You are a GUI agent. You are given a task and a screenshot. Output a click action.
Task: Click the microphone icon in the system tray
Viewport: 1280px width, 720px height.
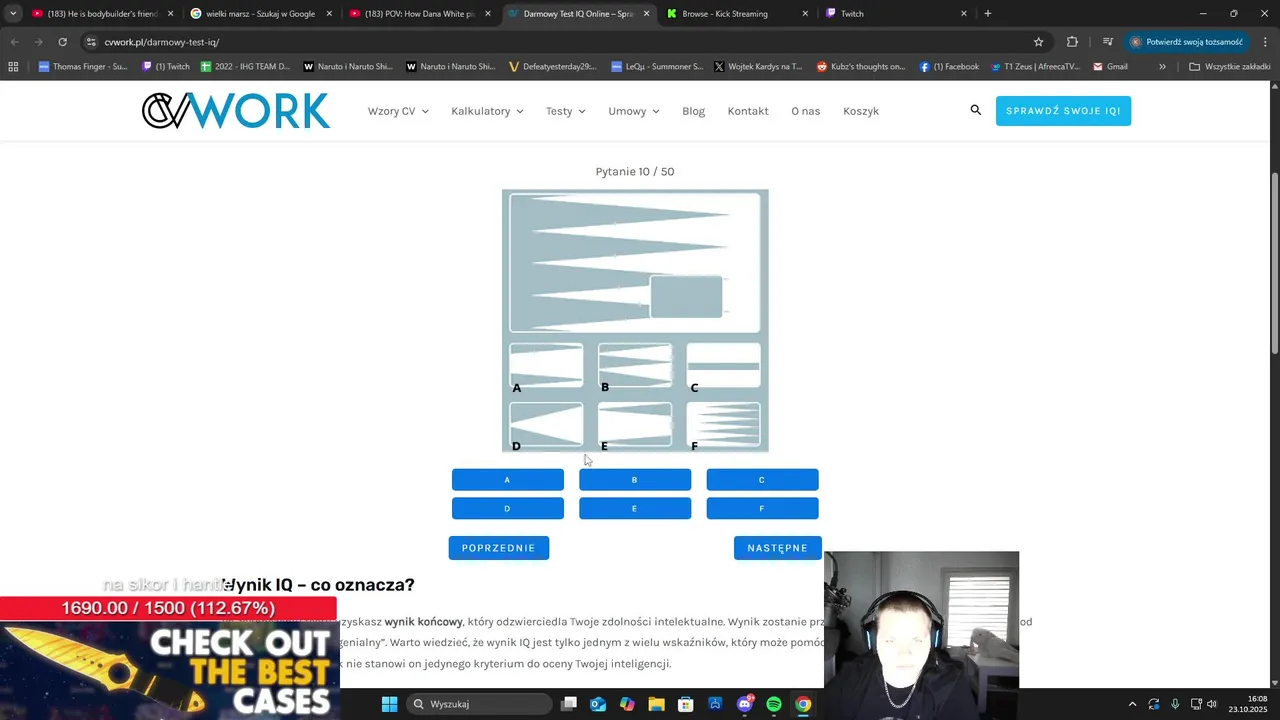coord(1175,704)
